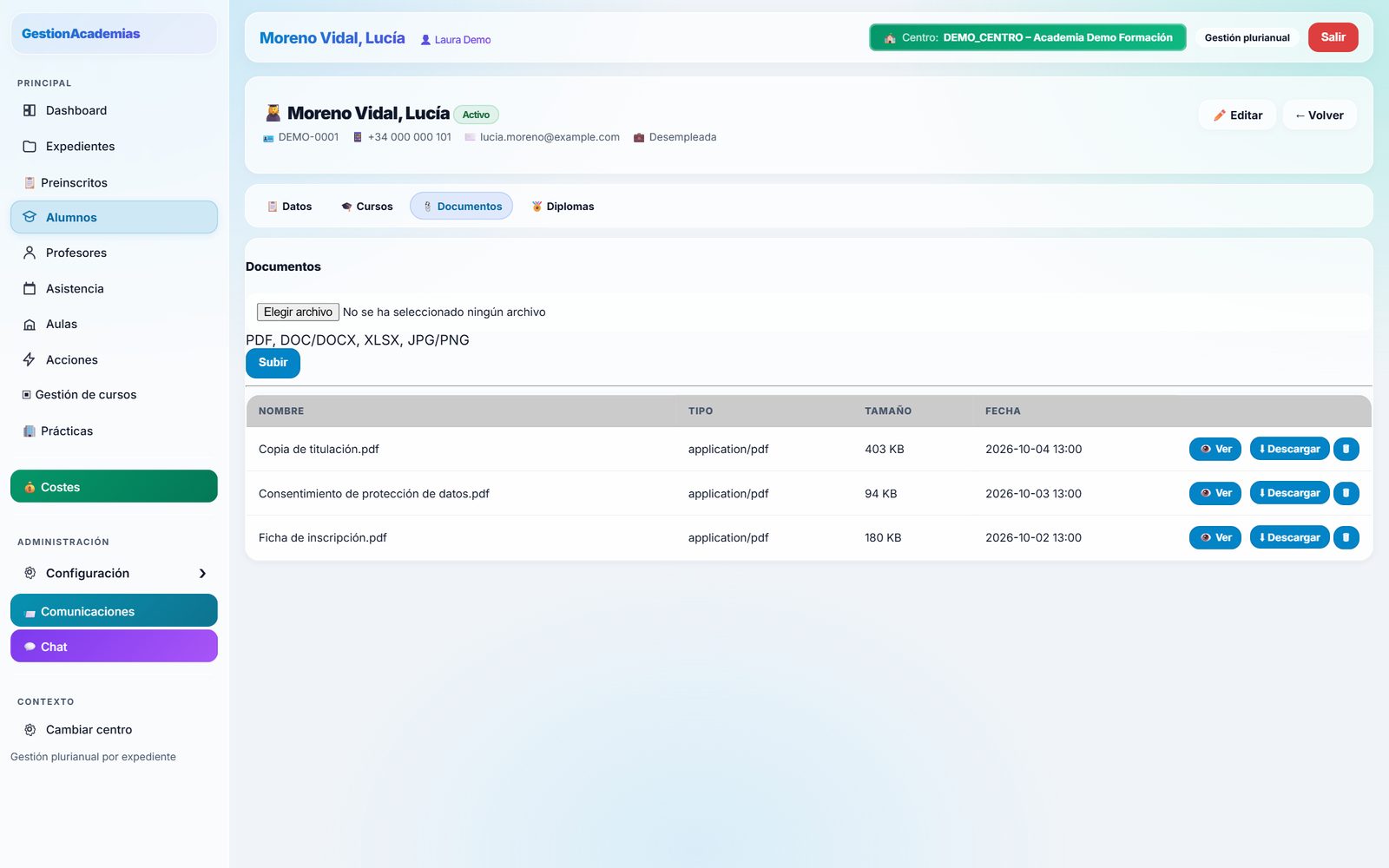Open Dashboard from the sidebar

tap(114, 110)
